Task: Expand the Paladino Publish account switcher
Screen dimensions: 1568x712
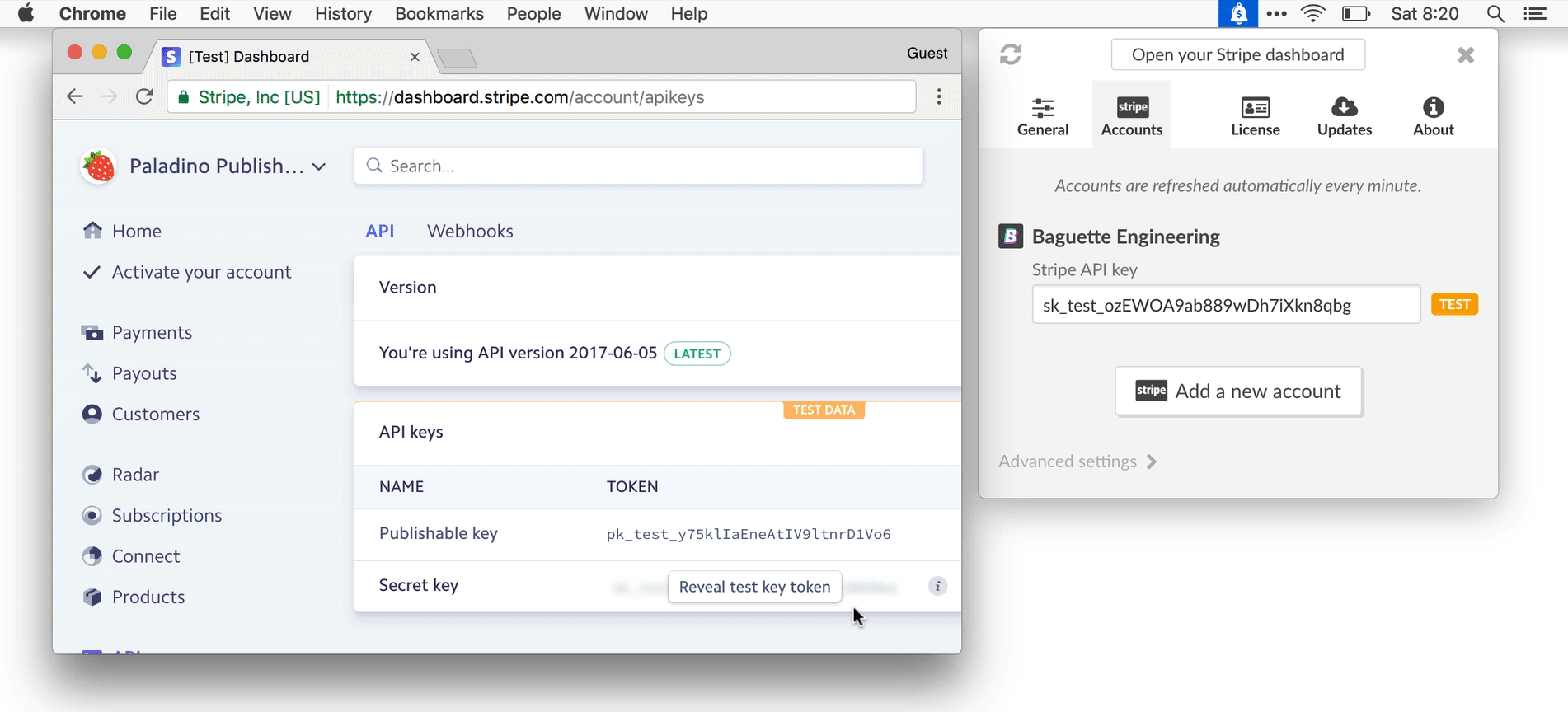Action: tap(228, 166)
